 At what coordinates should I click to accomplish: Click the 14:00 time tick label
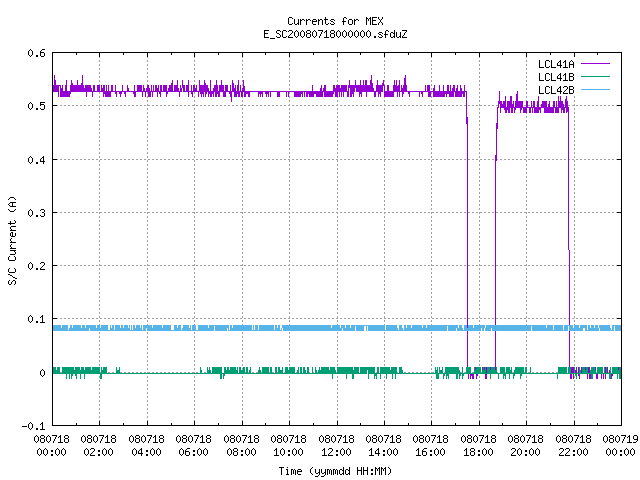(x=383, y=452)
